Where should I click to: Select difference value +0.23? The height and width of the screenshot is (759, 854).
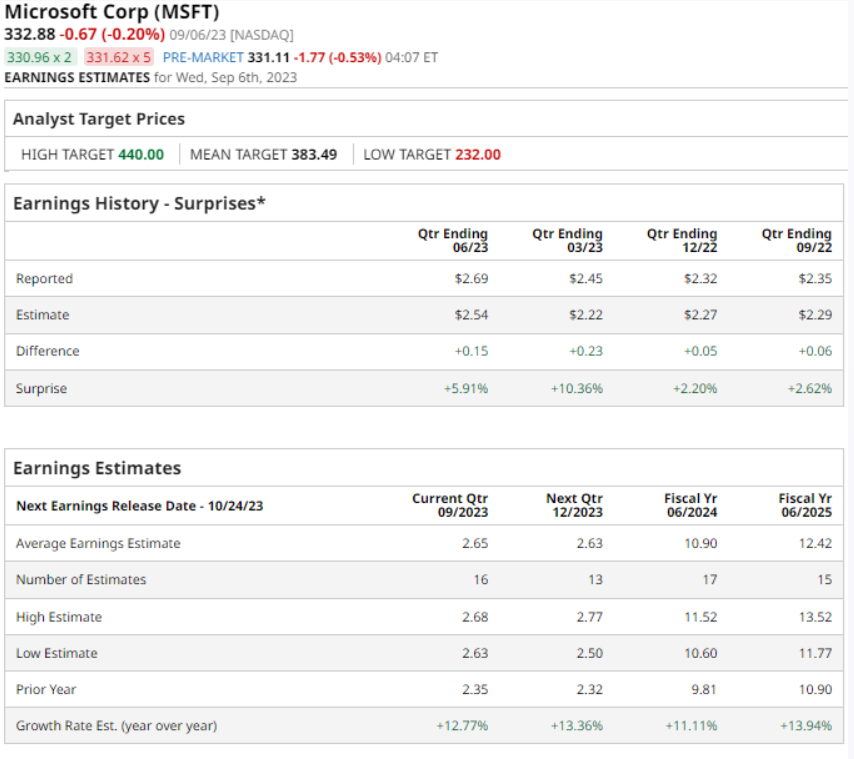586,351
